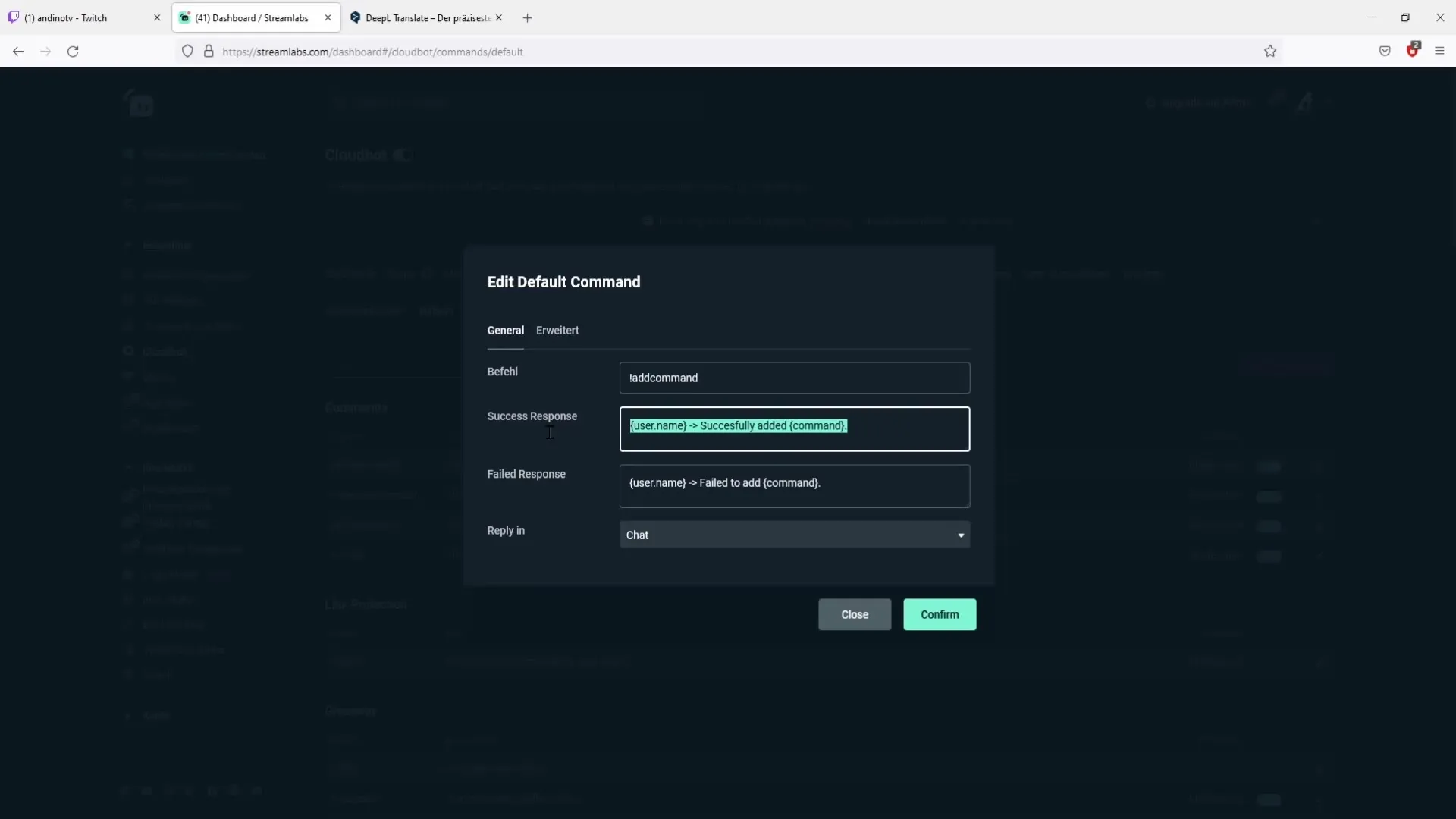Close the Dashboard Streamlabs tab

pyautogui.click(x=328, y=17)
